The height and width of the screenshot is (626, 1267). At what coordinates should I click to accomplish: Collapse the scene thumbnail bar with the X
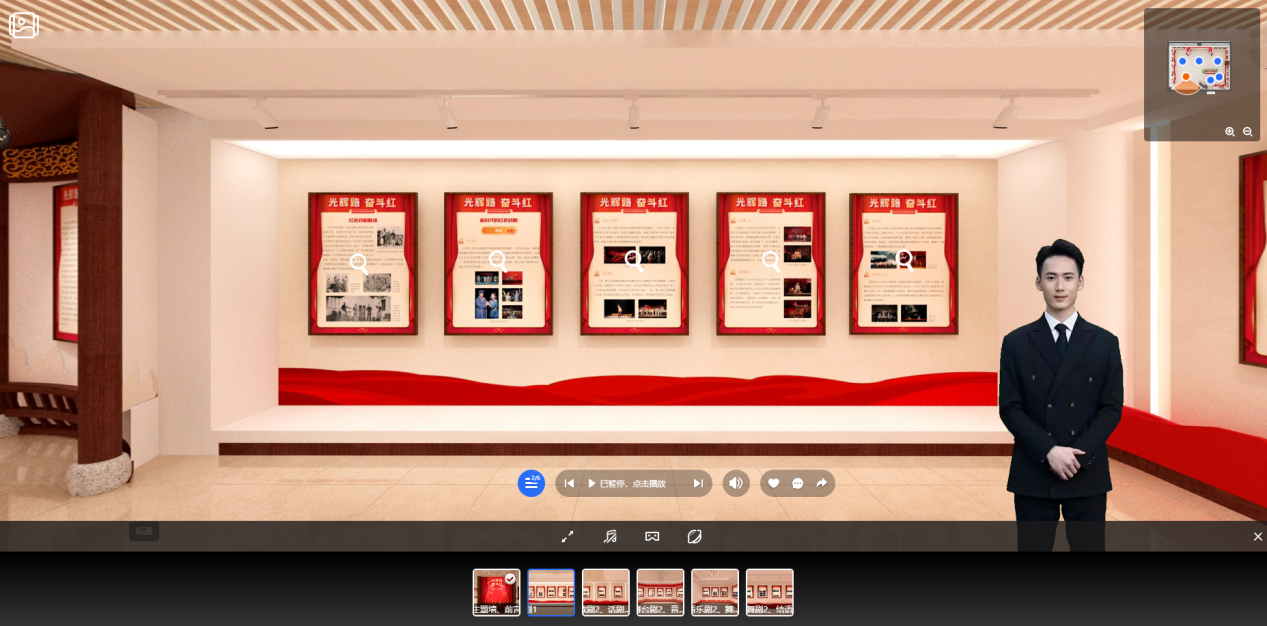pos(1257,537)
